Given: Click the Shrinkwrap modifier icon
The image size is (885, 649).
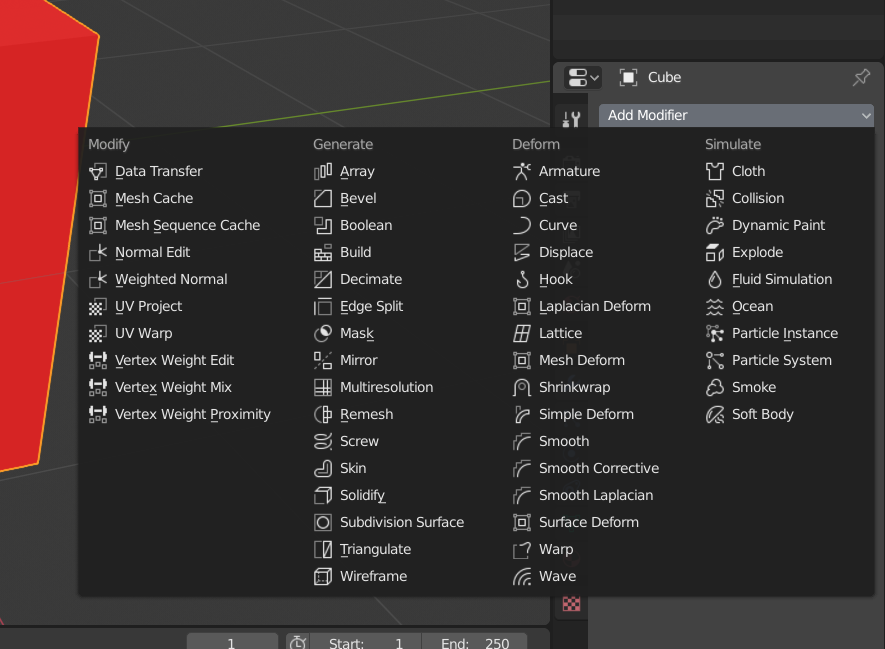Looking at the screenshot, I should (x=521, y=387).
